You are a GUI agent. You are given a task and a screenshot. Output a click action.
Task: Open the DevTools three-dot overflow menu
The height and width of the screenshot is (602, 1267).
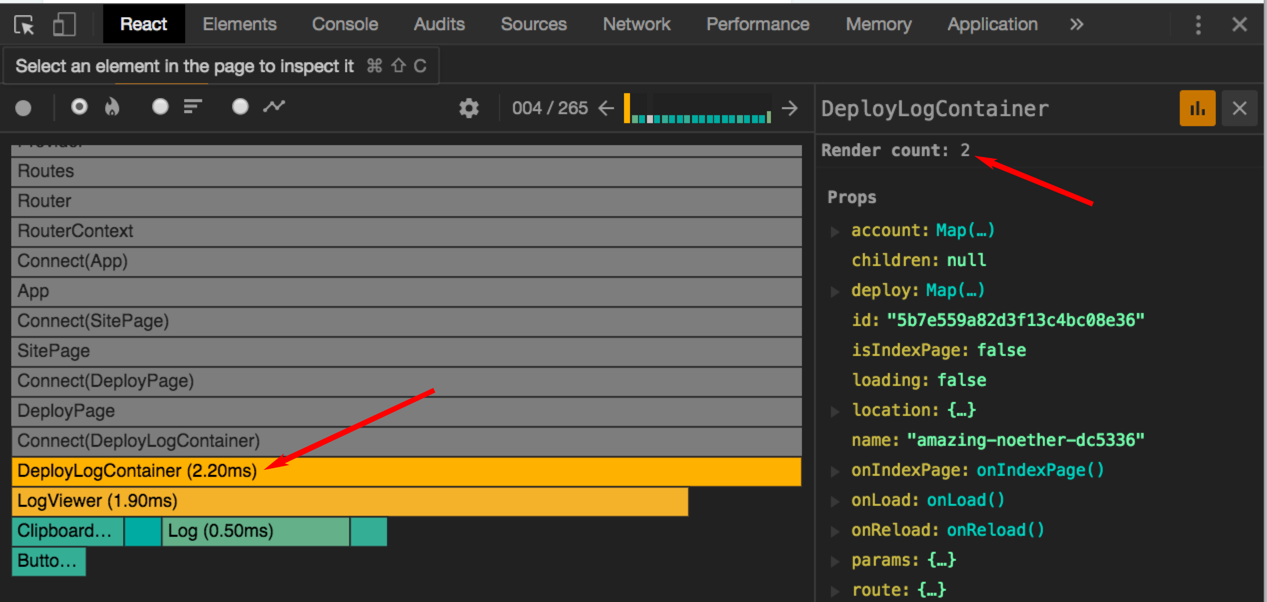[x=1198, y=24]
